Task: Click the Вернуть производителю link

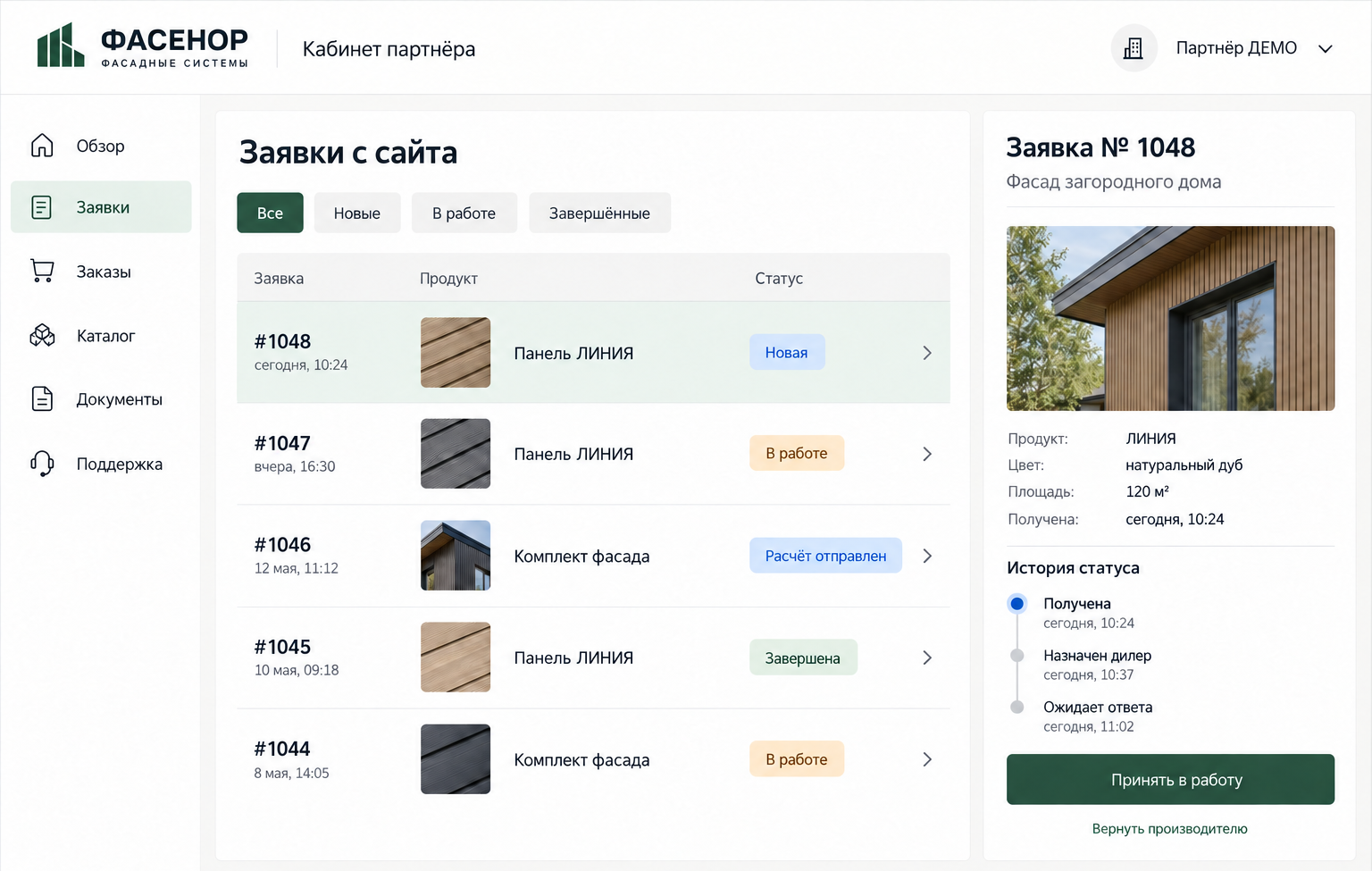Action: (1170, 829)
